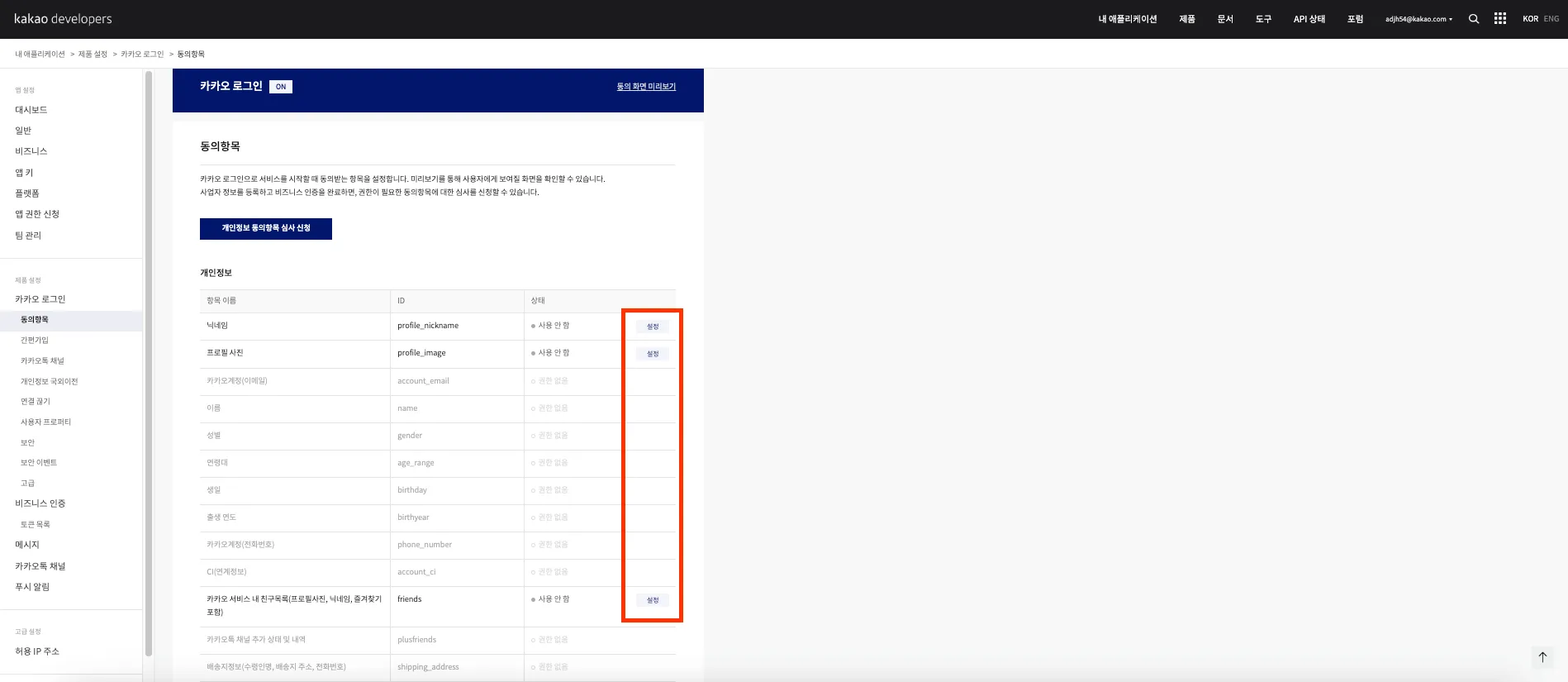This screenshot has height=682, width=1568.
Task: Click the scroll-to-top arrow button
Action: 1542,657
